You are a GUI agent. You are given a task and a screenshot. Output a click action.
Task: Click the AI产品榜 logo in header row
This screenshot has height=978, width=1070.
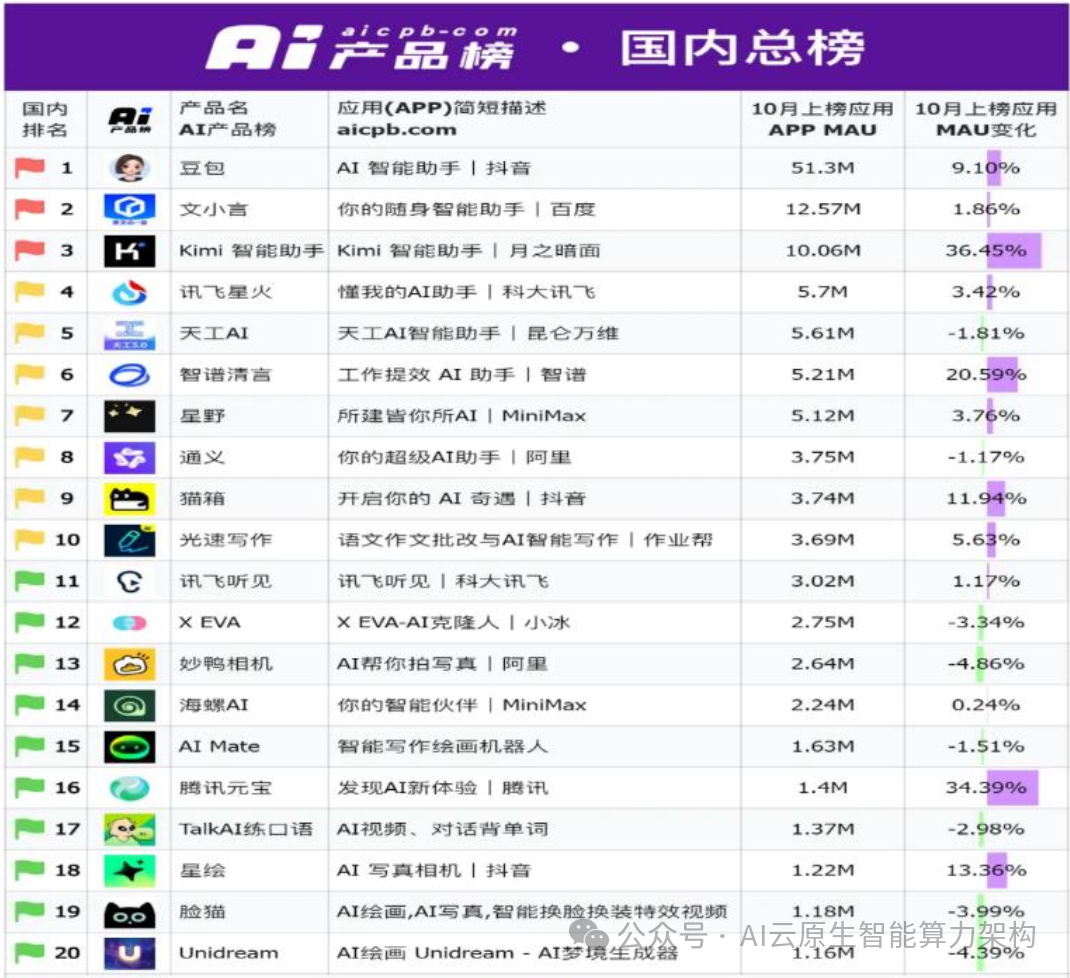[130, 120]
